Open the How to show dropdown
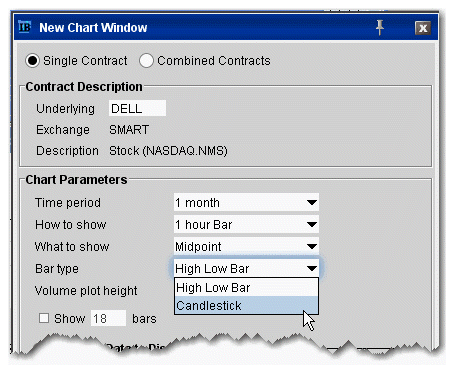 246,224
